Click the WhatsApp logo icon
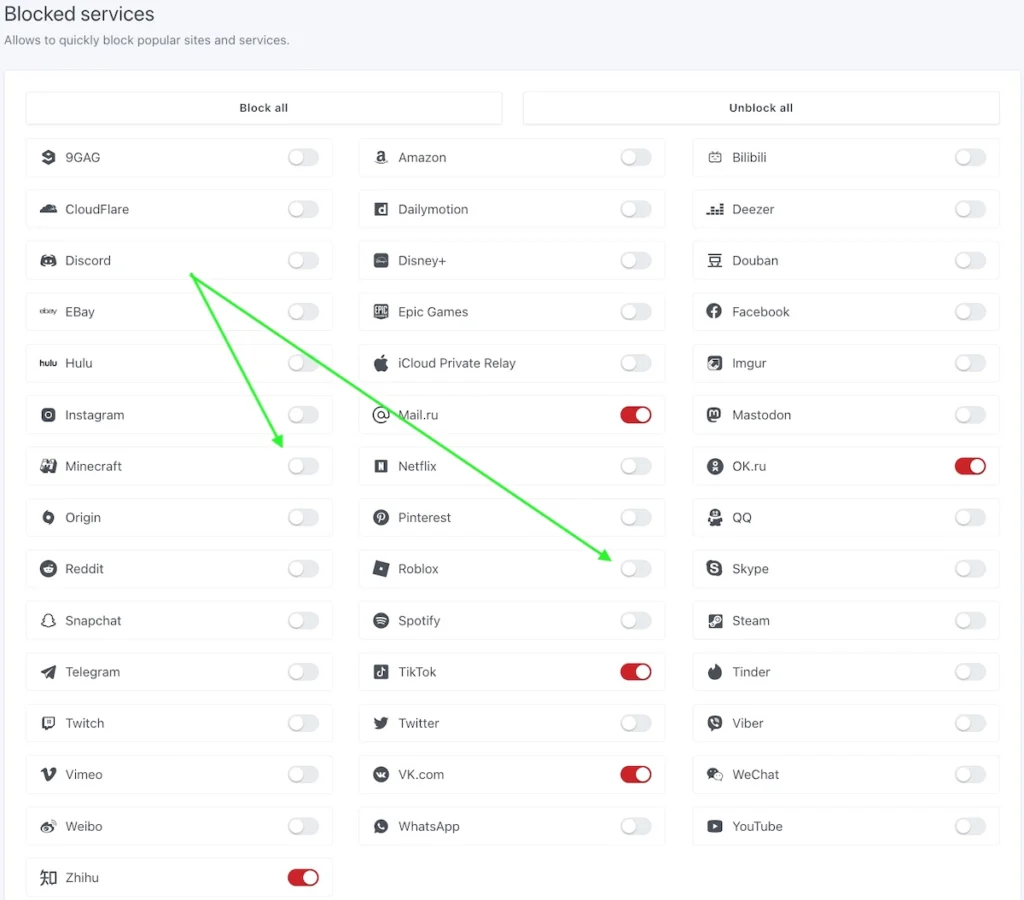This screenshot has width=1024, height=900. 381,827
